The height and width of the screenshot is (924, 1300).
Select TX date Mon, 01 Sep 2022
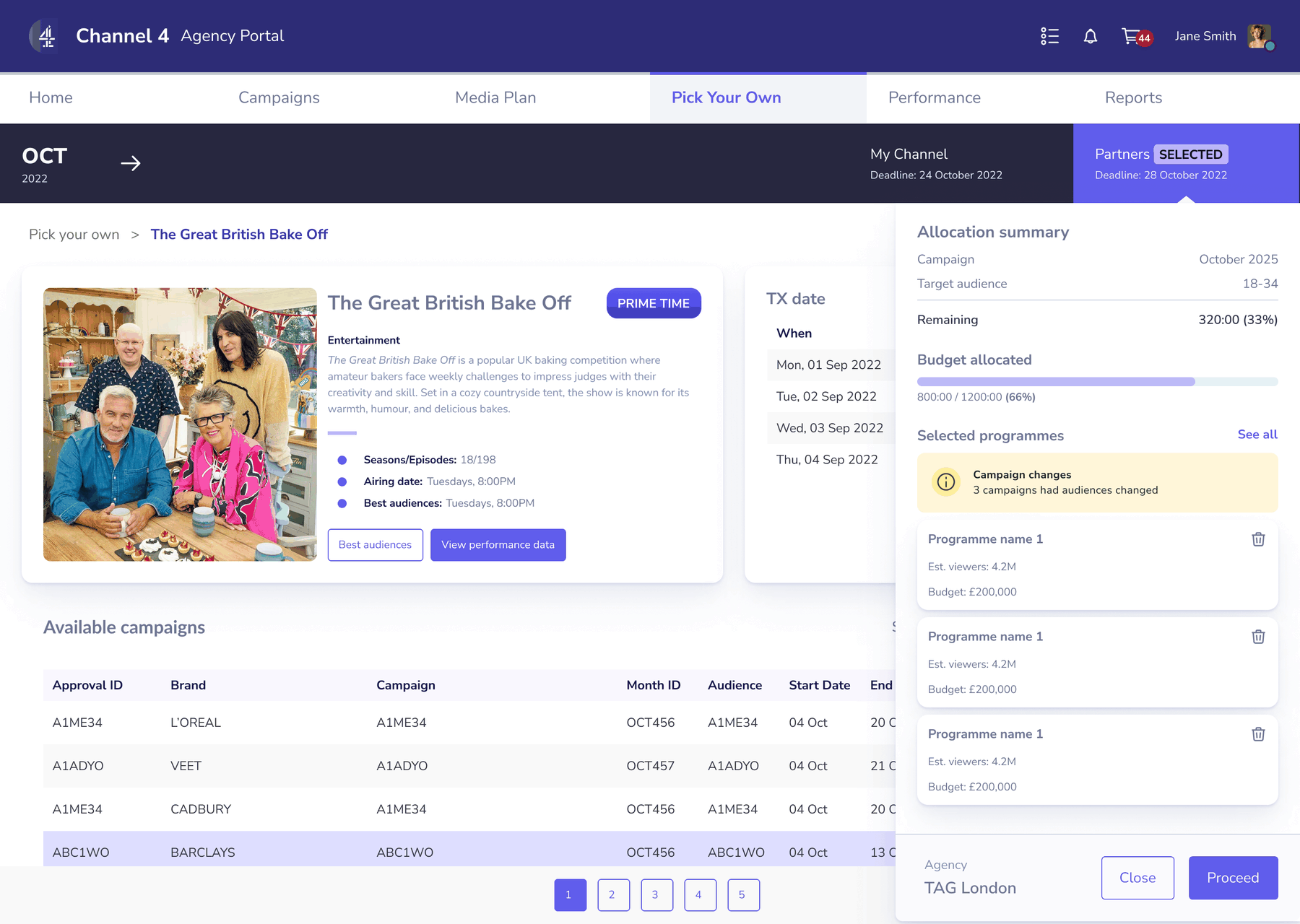pyautogui.click(x=831, y=365)
